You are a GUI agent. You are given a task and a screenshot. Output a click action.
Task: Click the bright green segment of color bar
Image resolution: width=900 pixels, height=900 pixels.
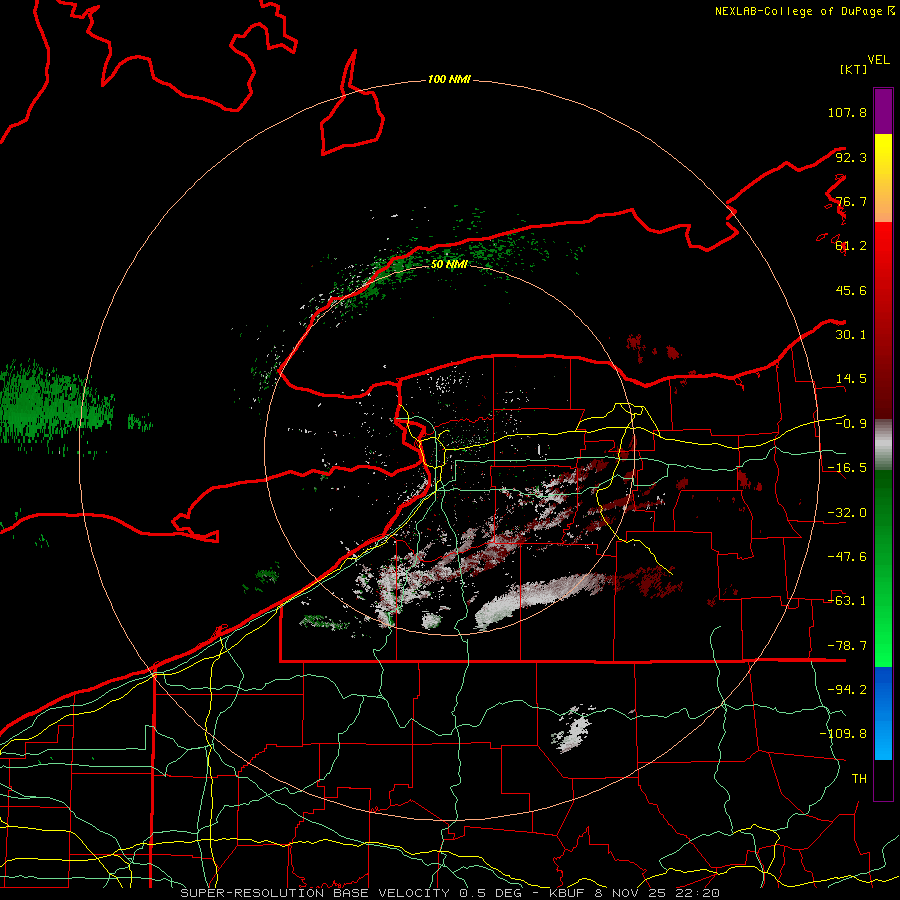(x=883, y=568)
